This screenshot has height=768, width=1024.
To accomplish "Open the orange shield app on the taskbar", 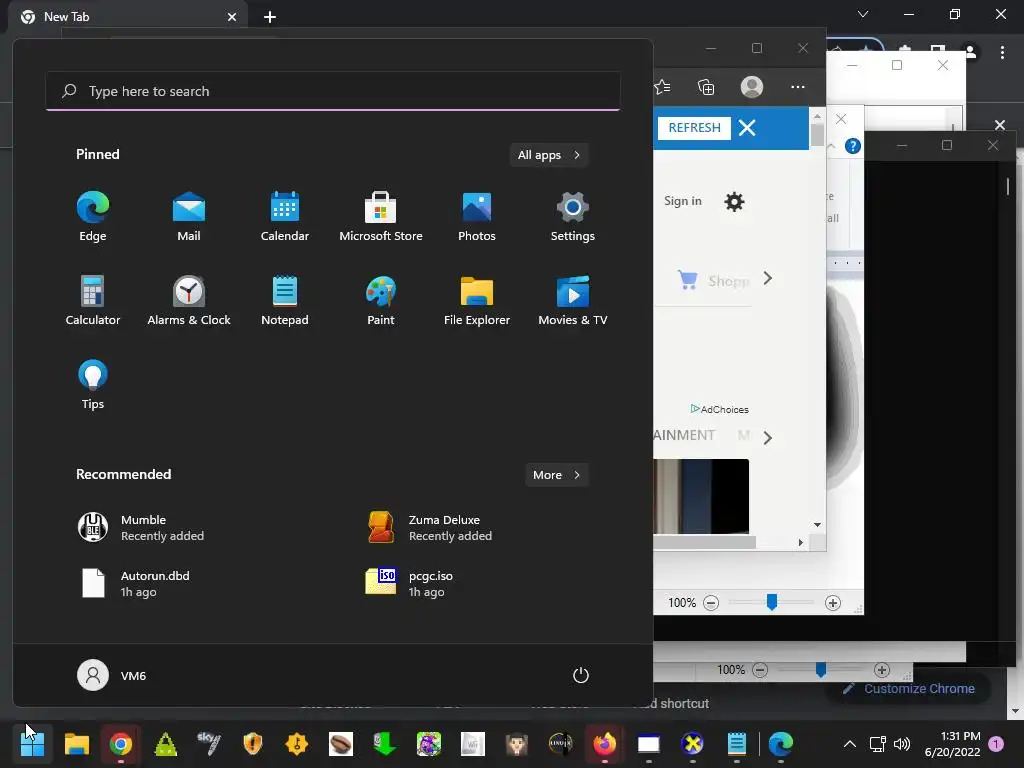I will click(x=253, y=744).
